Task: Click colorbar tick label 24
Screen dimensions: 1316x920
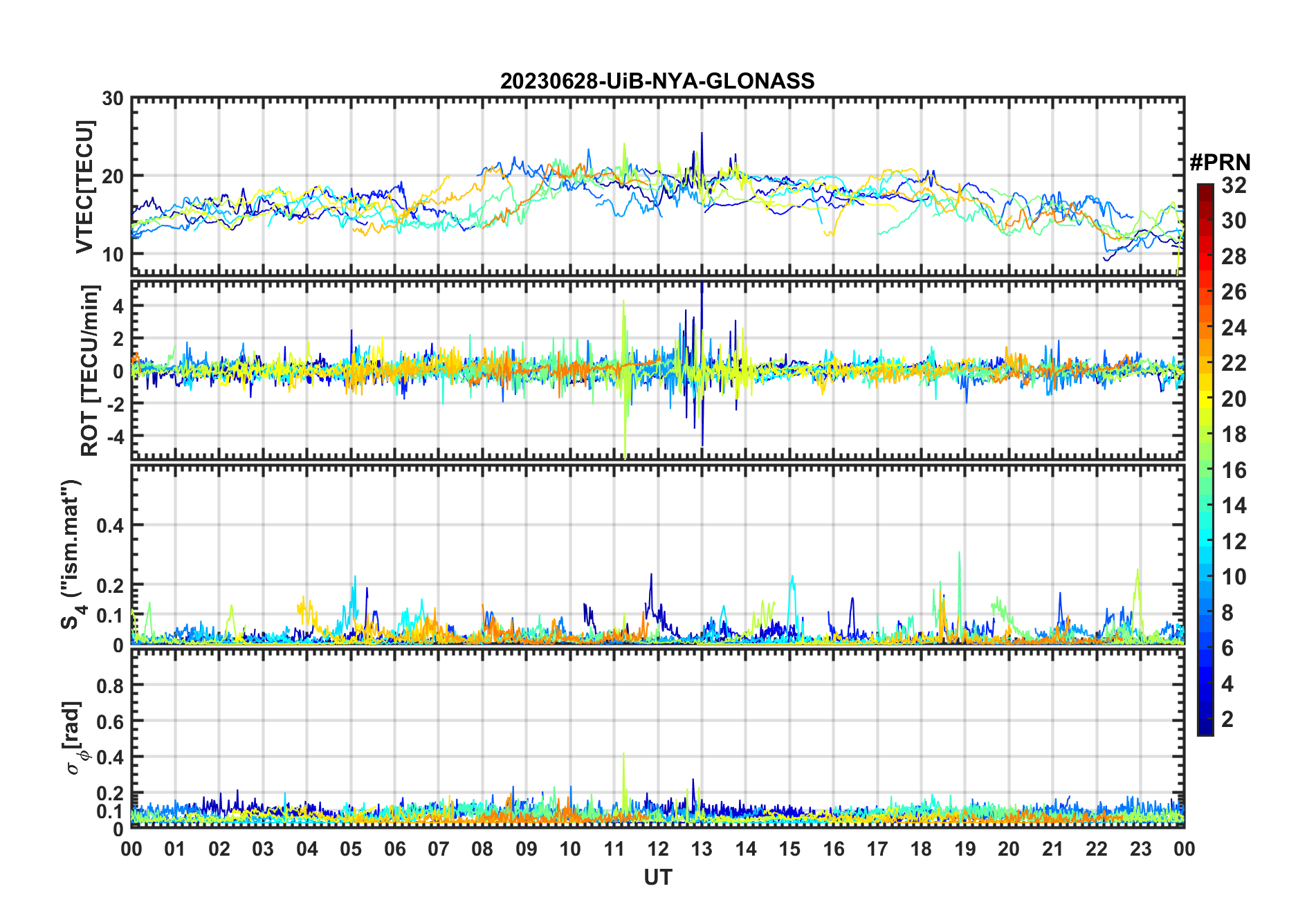Action: (1234, 328)
